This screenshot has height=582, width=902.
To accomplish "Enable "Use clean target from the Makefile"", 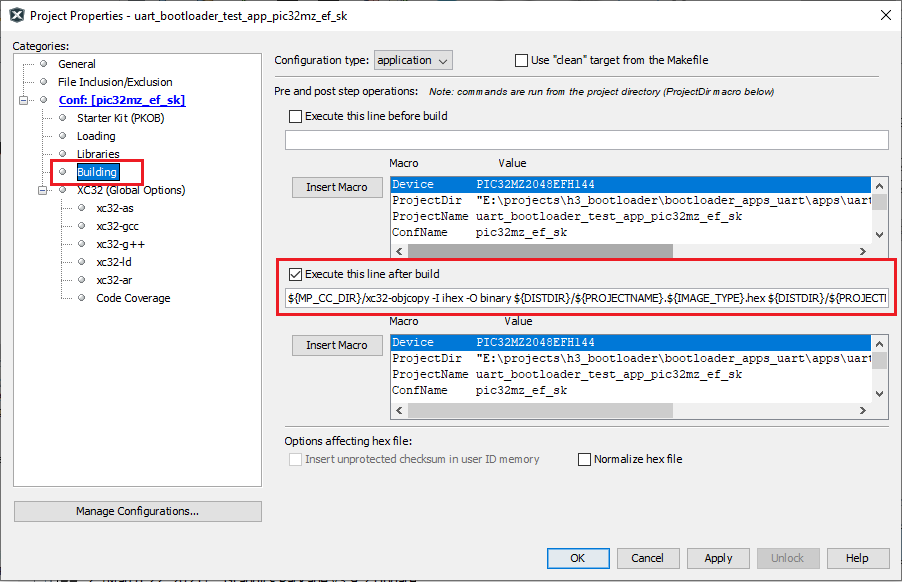I will (521, 60).
